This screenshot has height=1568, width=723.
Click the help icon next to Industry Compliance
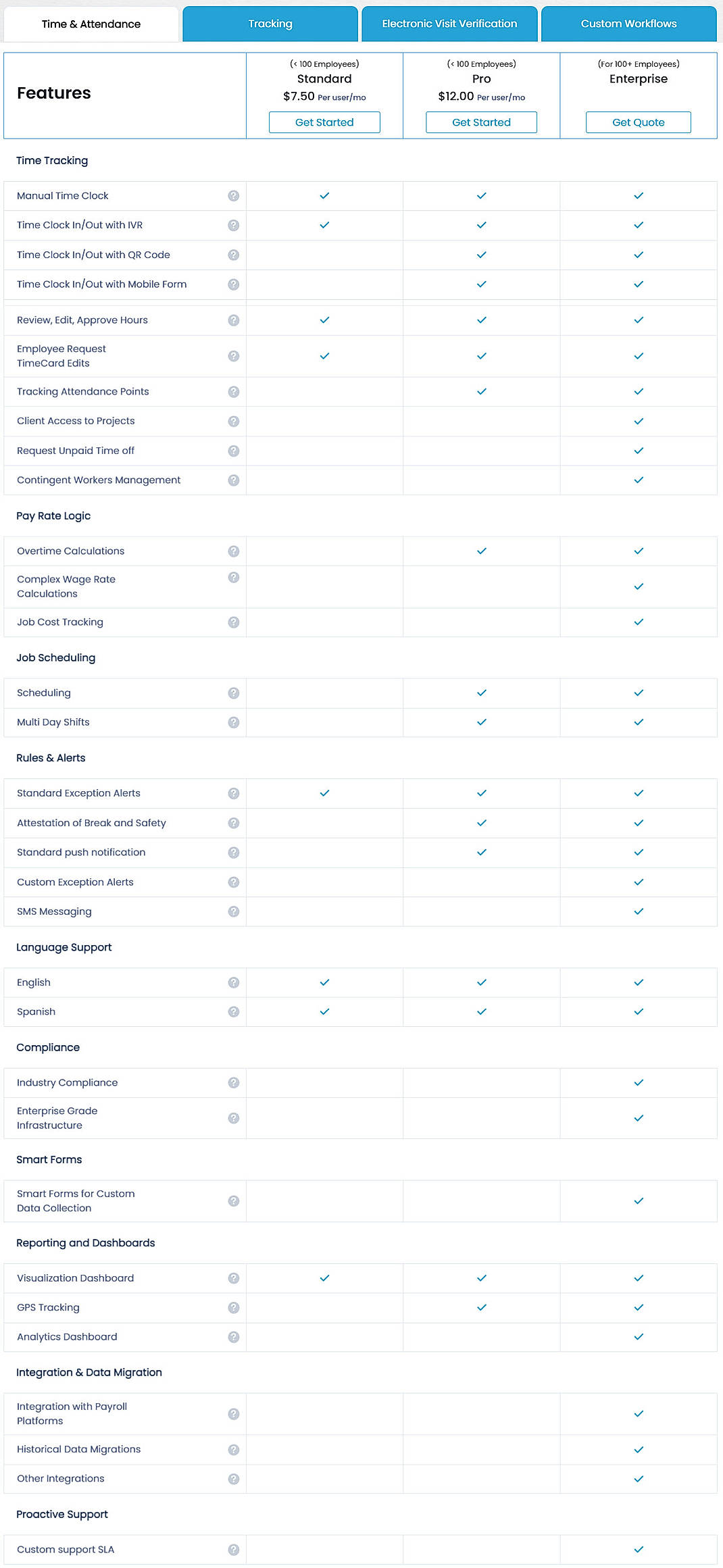pyautogui.click(x=234, y=1082)
